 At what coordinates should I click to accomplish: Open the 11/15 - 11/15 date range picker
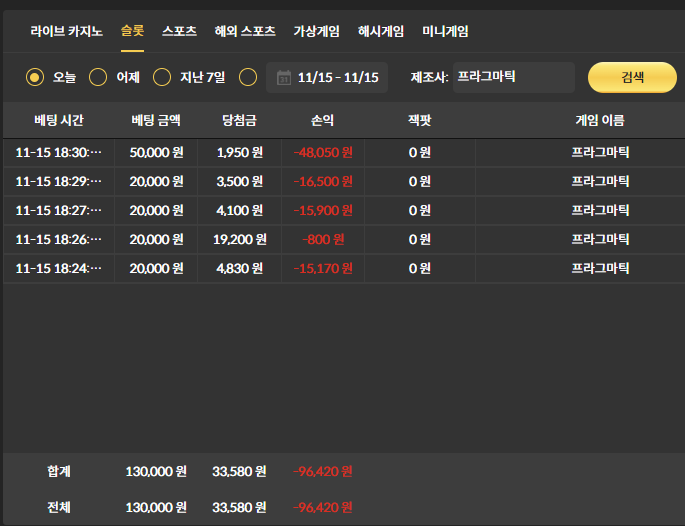click(337, 77)
